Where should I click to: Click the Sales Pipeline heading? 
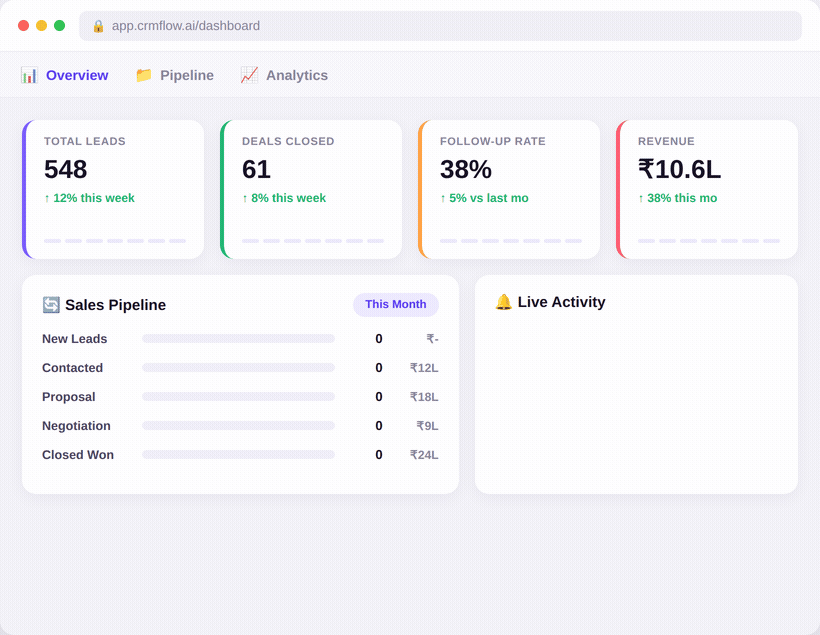116,305
